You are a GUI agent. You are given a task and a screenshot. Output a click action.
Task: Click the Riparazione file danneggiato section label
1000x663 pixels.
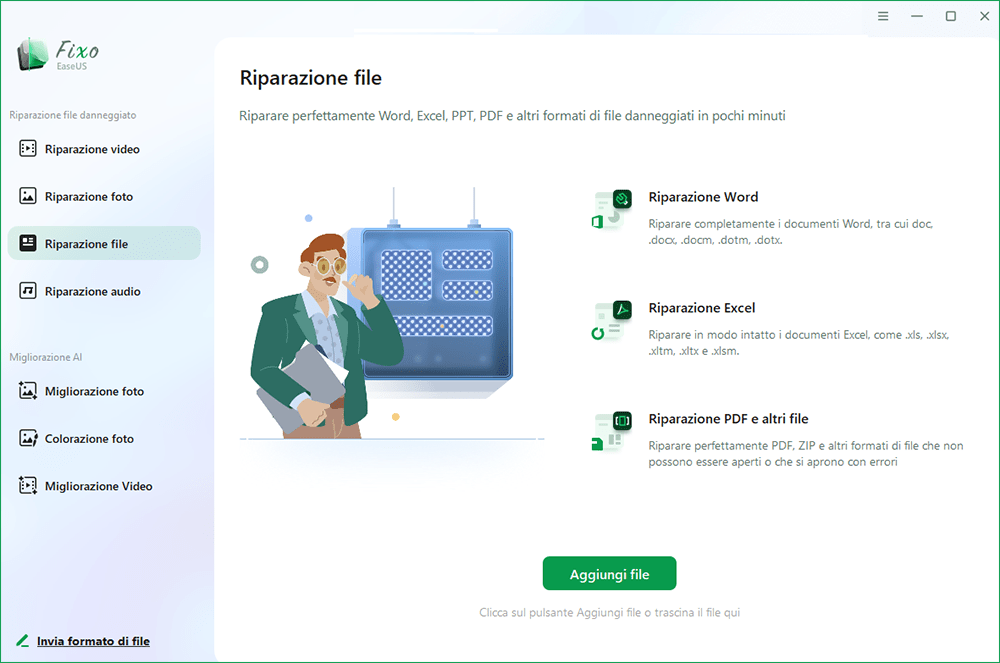coord(73,115)
